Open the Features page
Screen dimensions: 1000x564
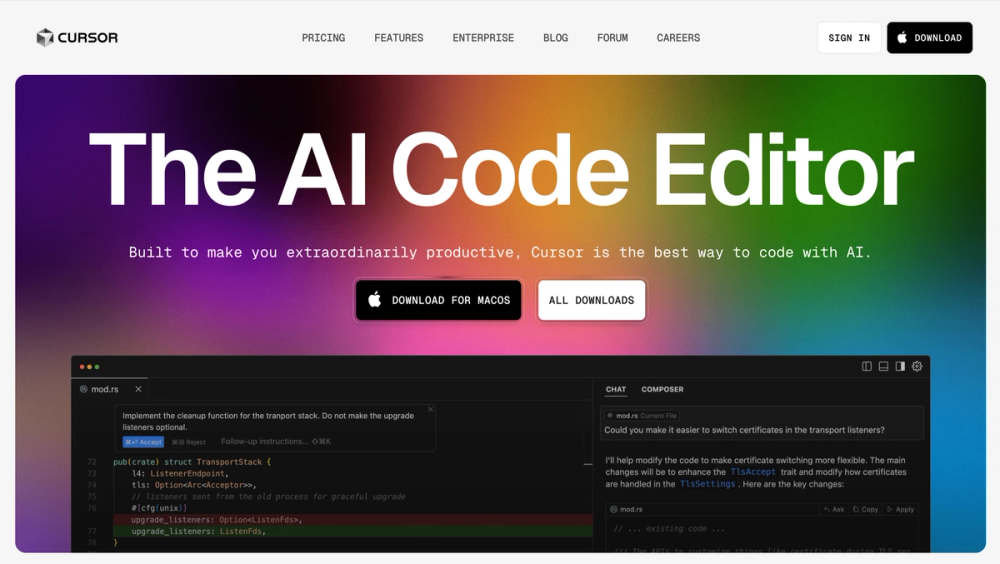click(399, 38)
